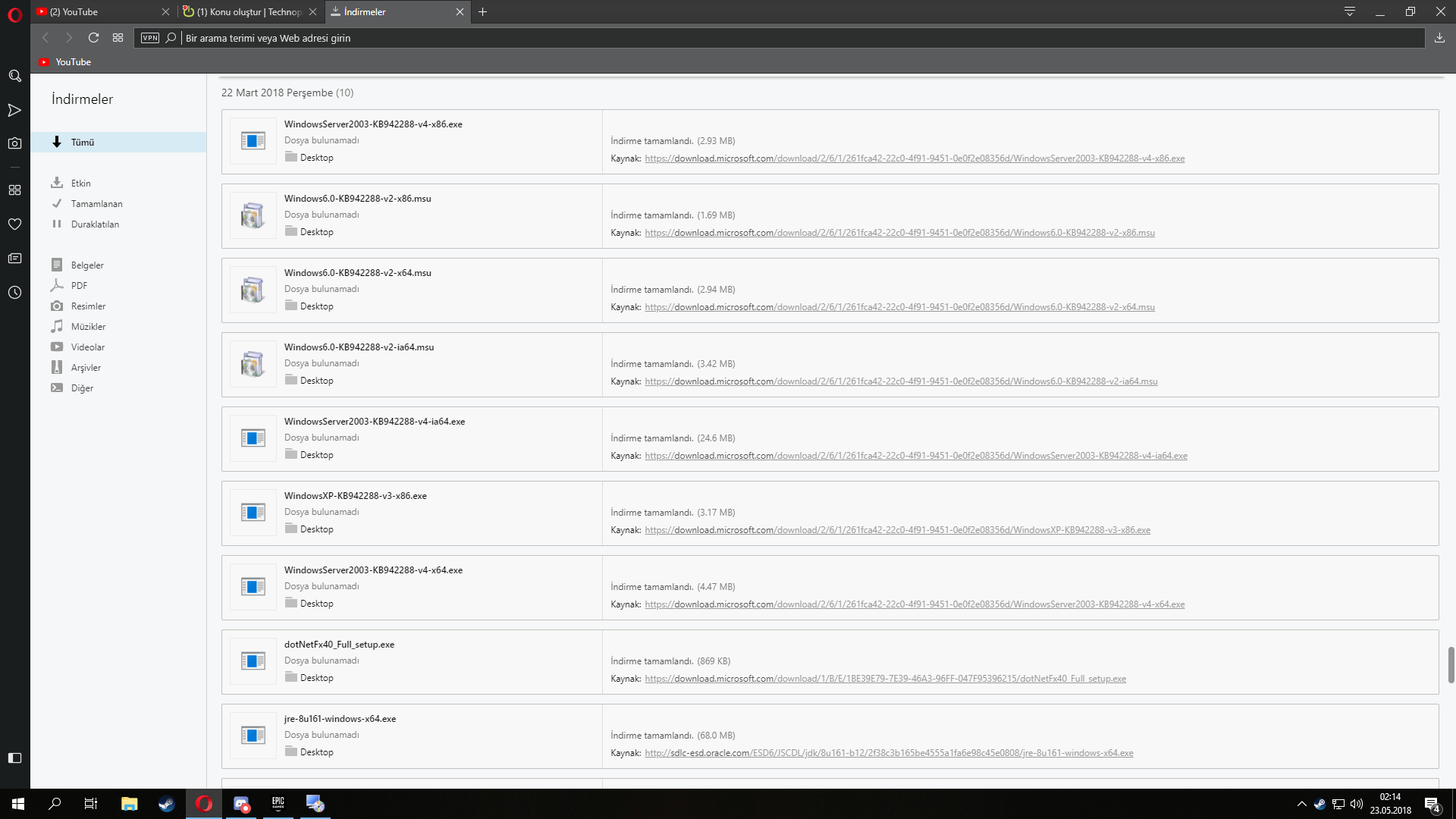Click the reload page button

click(x=93, y=38)
